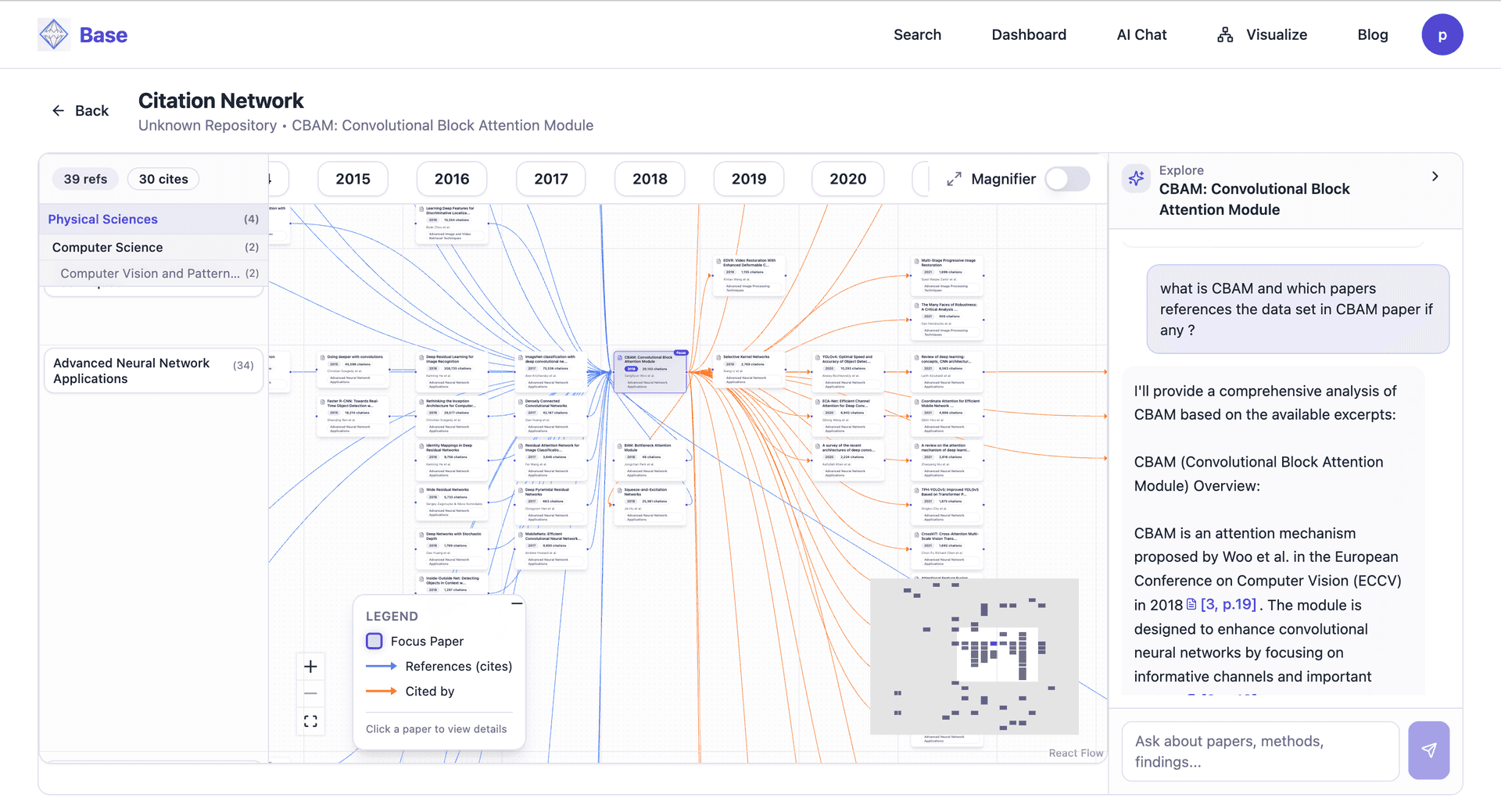Viewport: 1501px width, 812px height.
Task: Go back using the Back button
Action: 81,111
